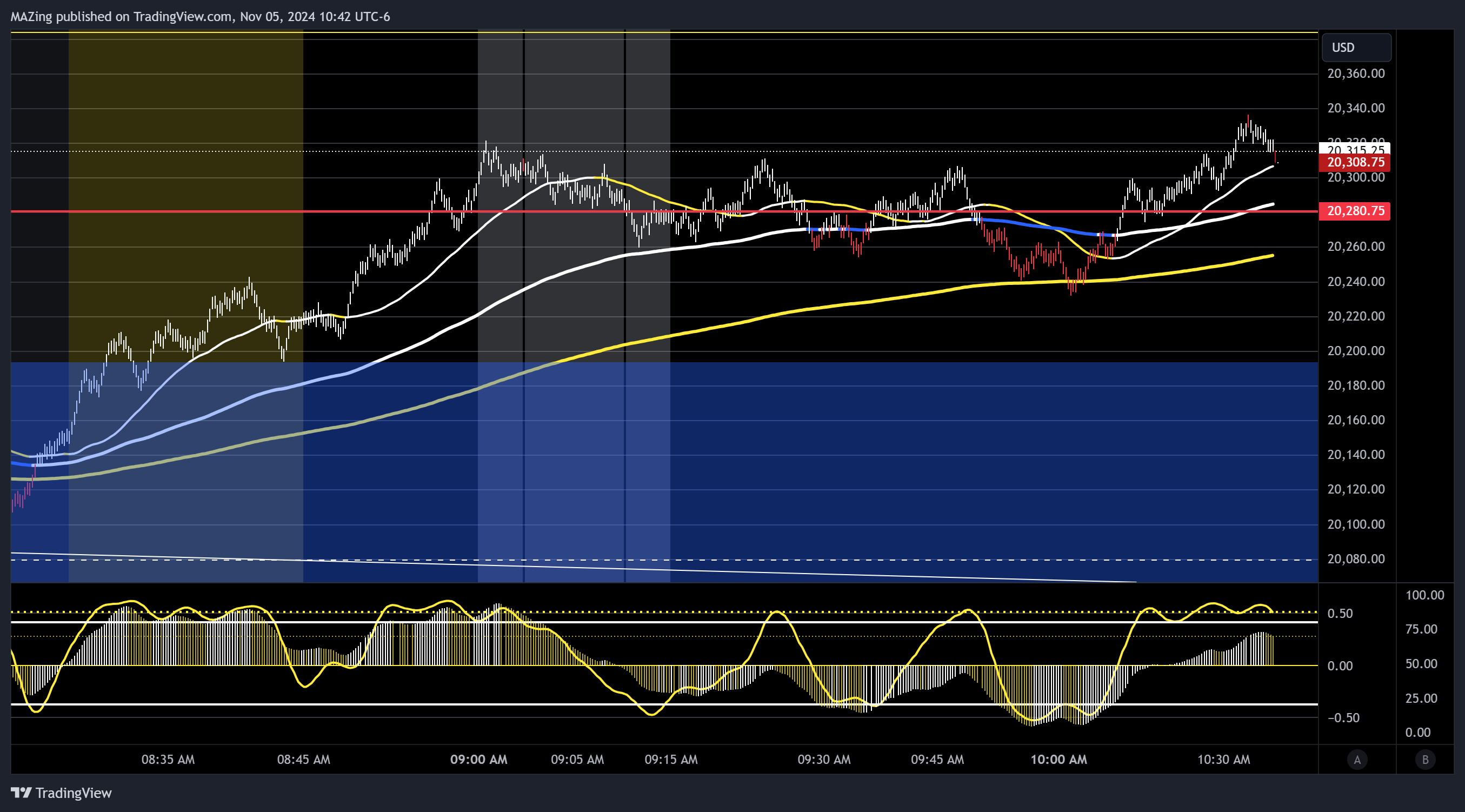Click the 09:05 AM time label
The height and width of the screenshot is (812, 1465).
pos(577,760)
